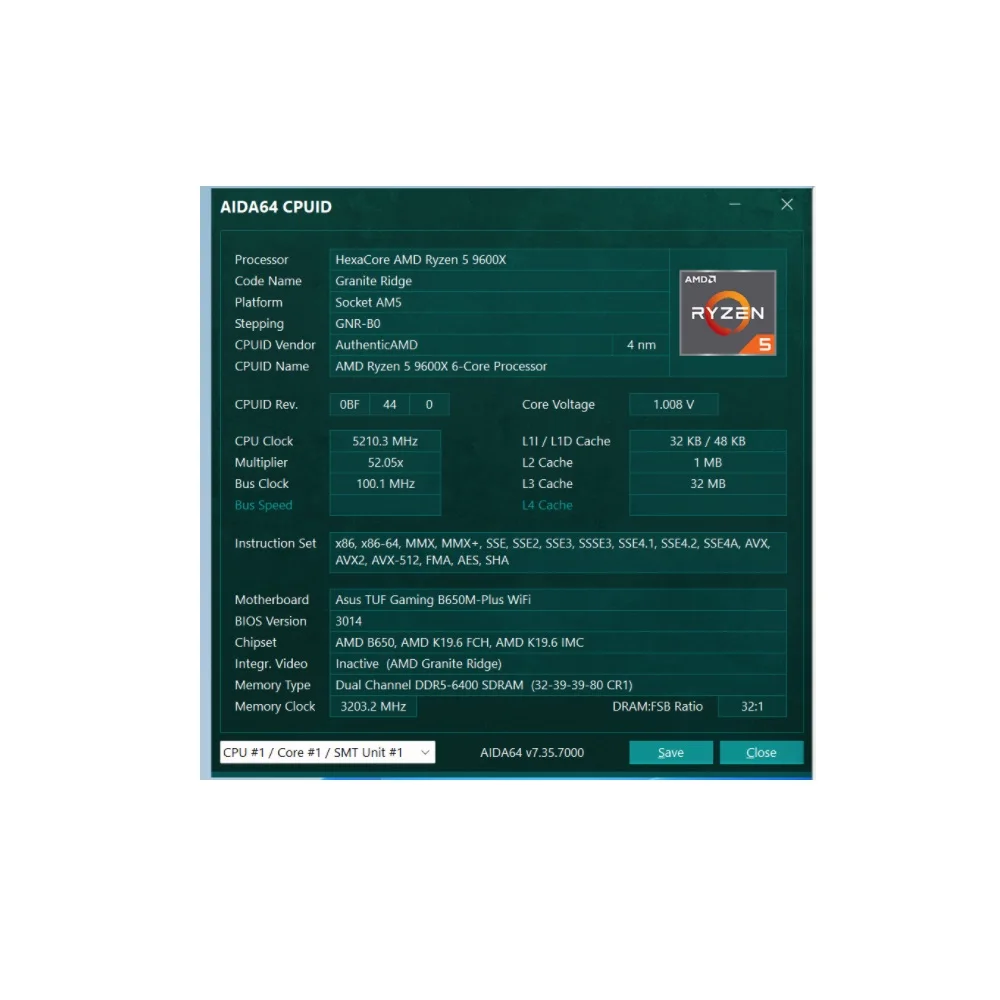Click the AIDA64 v7.35.7000 version label

pos(531,752)
